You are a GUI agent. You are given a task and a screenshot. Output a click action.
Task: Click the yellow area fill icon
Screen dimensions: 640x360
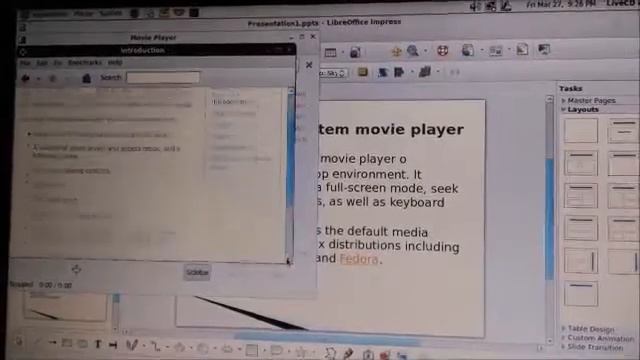[x=362, y=72]
